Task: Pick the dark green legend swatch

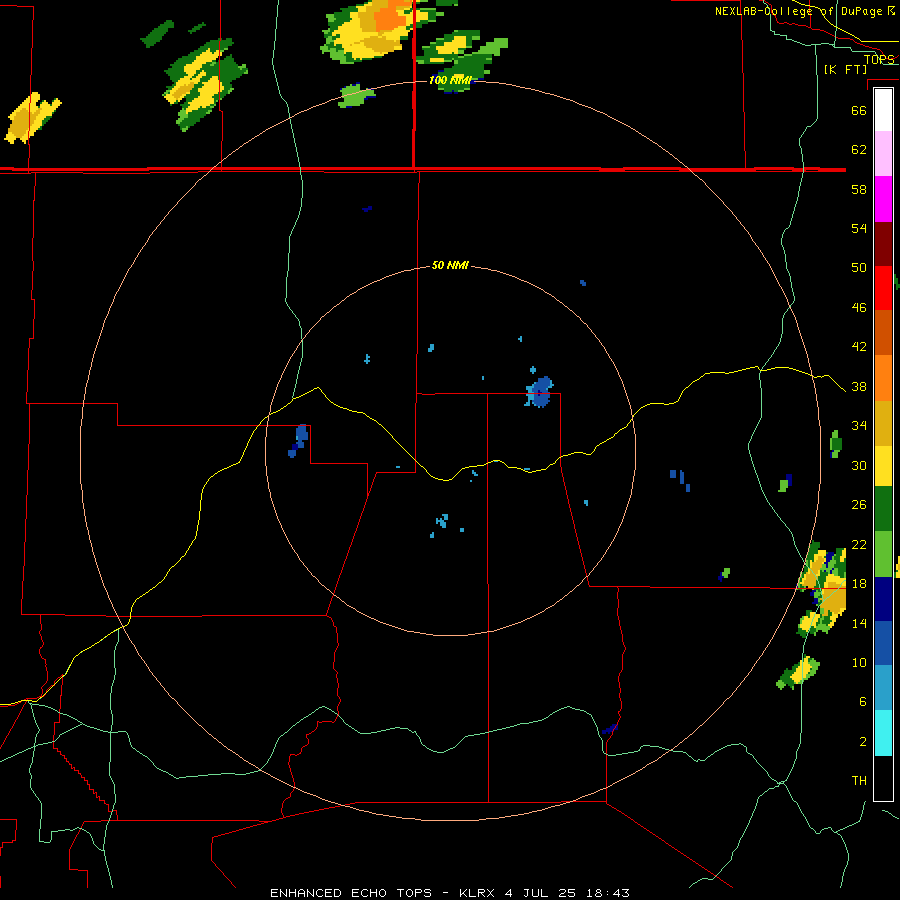Action: coord(883,509)
